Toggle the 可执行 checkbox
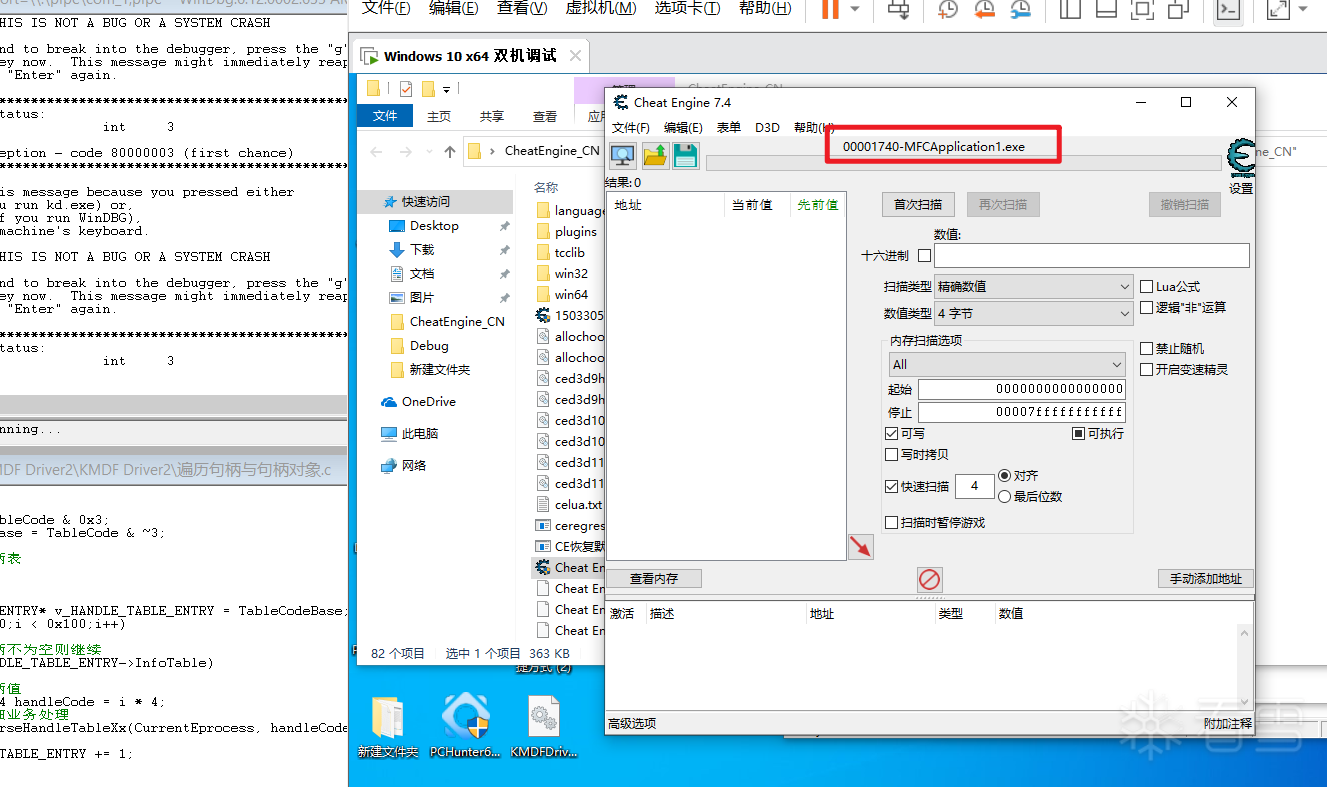The image size is (1327, 787). (x=1079, y=434)
